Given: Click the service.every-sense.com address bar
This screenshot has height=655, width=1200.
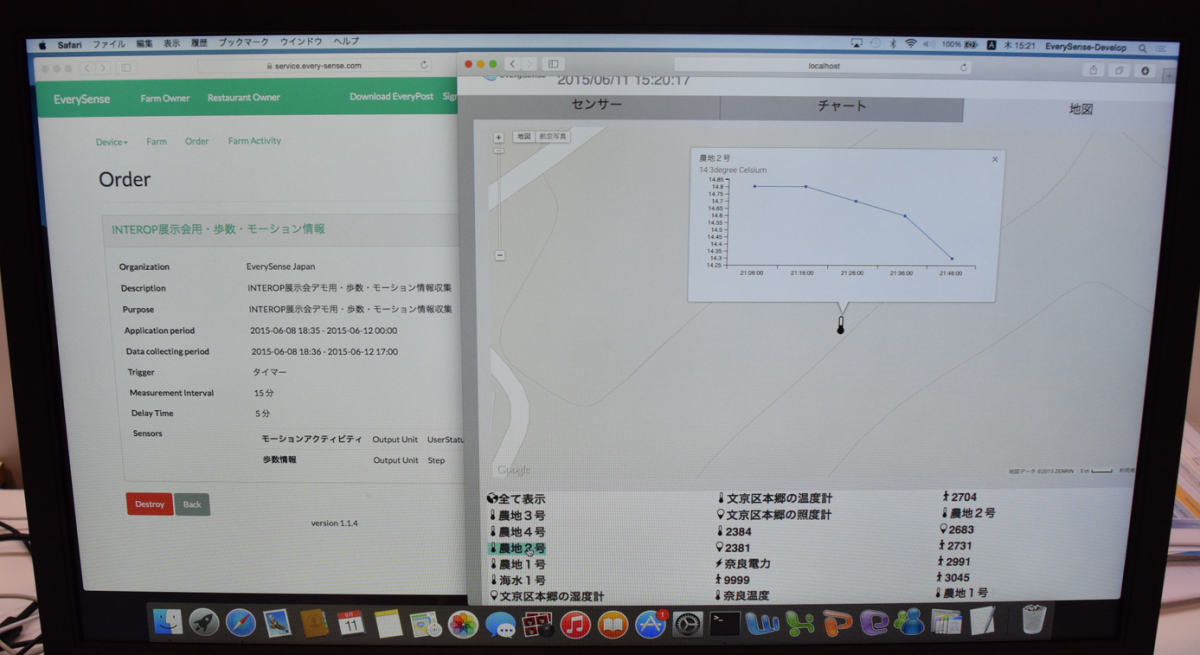Looking at the screenshot, I should point(315,65).
